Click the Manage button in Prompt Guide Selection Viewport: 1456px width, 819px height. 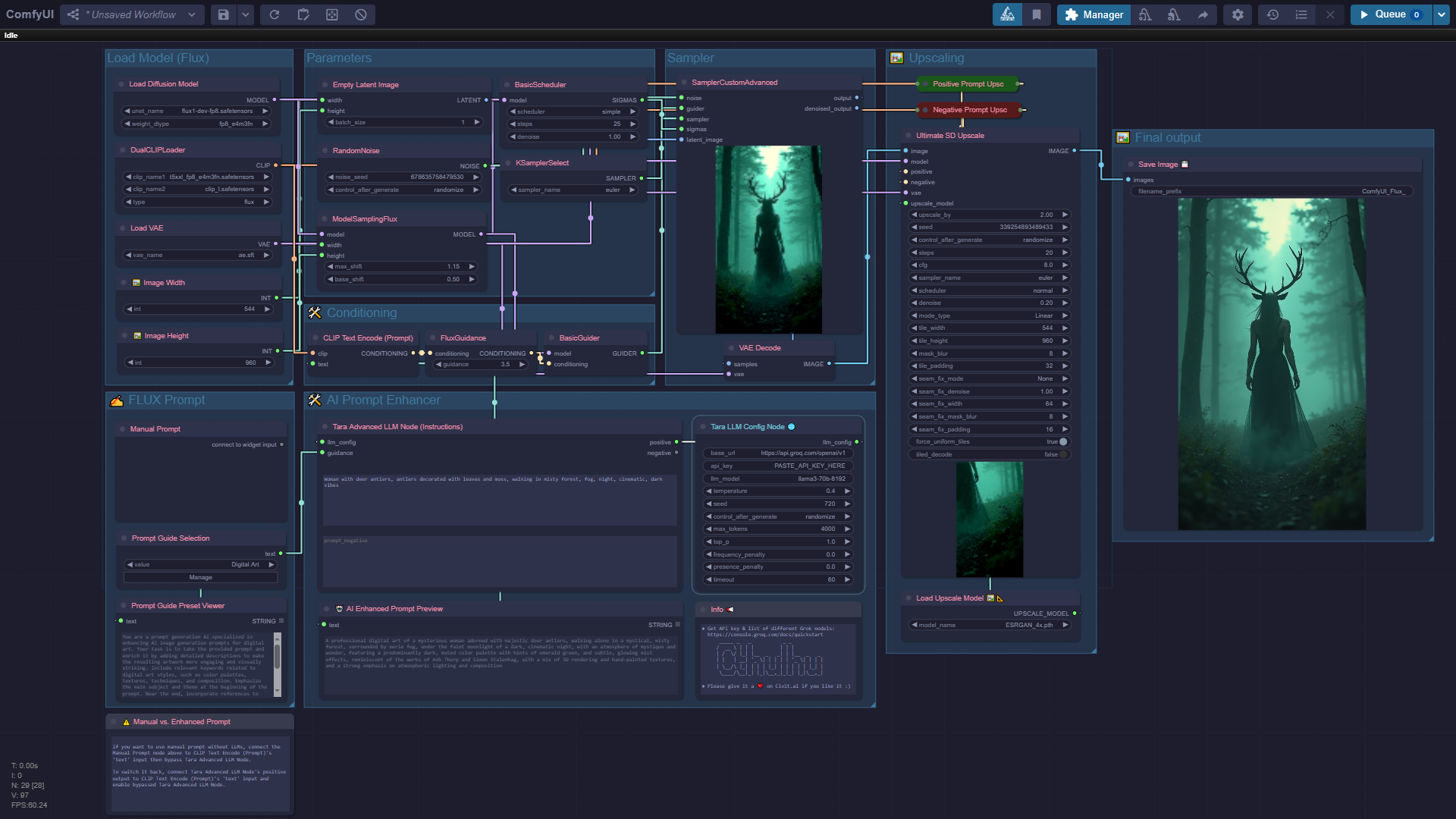pyautogui.click(x=200, y=578)
